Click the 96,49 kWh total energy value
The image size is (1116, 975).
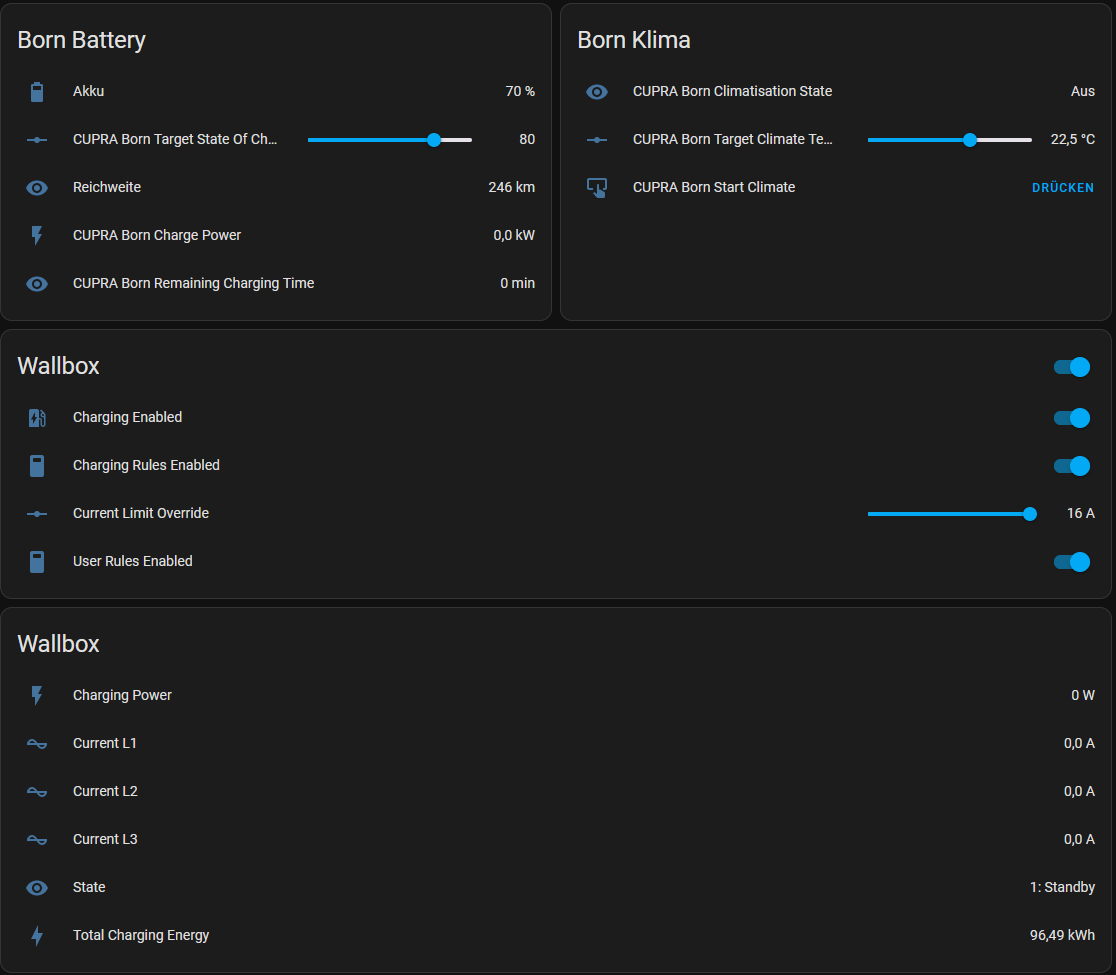click(1062, 936)
